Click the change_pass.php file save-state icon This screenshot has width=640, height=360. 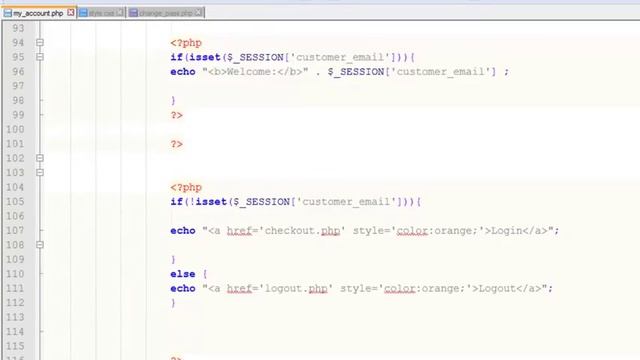pyautogui.click(x=133, y=13)
